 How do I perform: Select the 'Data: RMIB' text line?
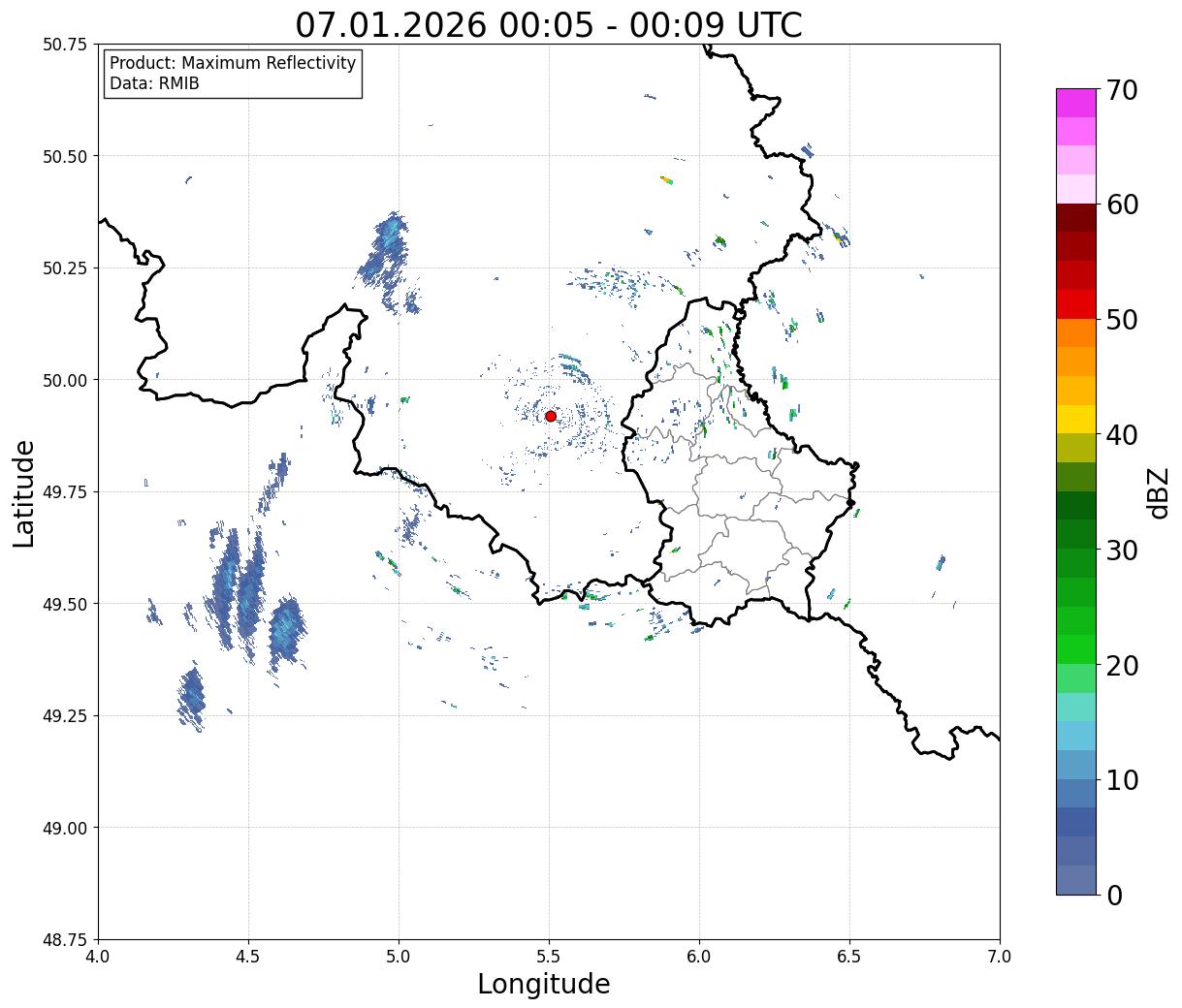pyautogui.click(x=154, y=83)
